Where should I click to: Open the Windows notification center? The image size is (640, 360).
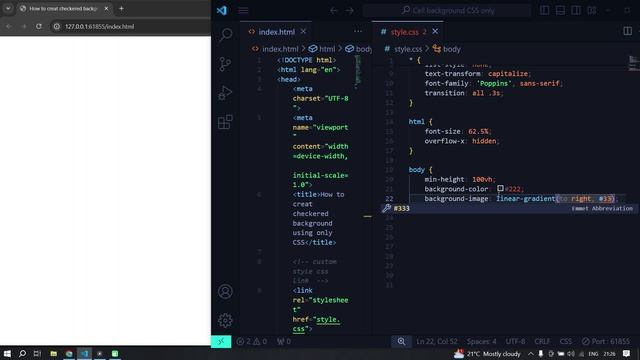[x=627, y=353]
